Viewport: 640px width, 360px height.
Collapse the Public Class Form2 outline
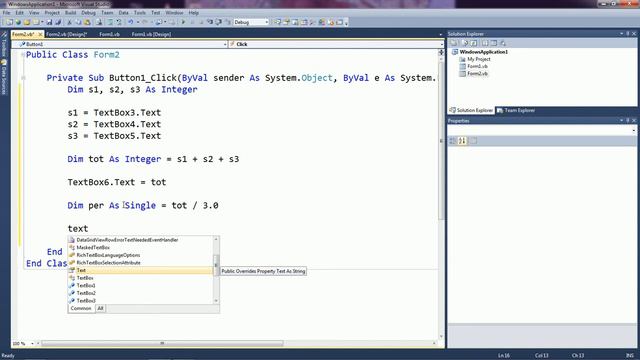[x=23, y=55]
